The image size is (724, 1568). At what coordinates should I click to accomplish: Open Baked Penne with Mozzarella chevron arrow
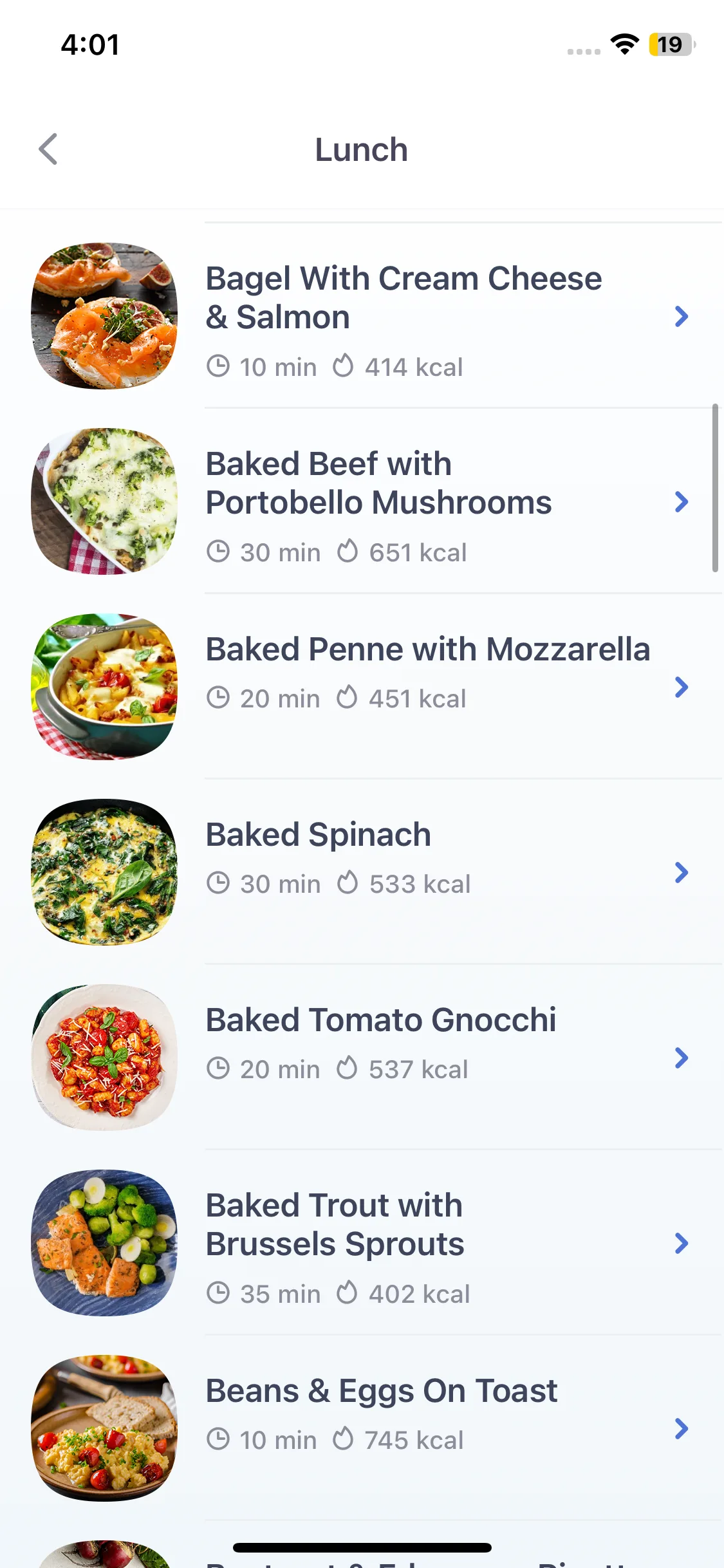click(x=682, y=687)
